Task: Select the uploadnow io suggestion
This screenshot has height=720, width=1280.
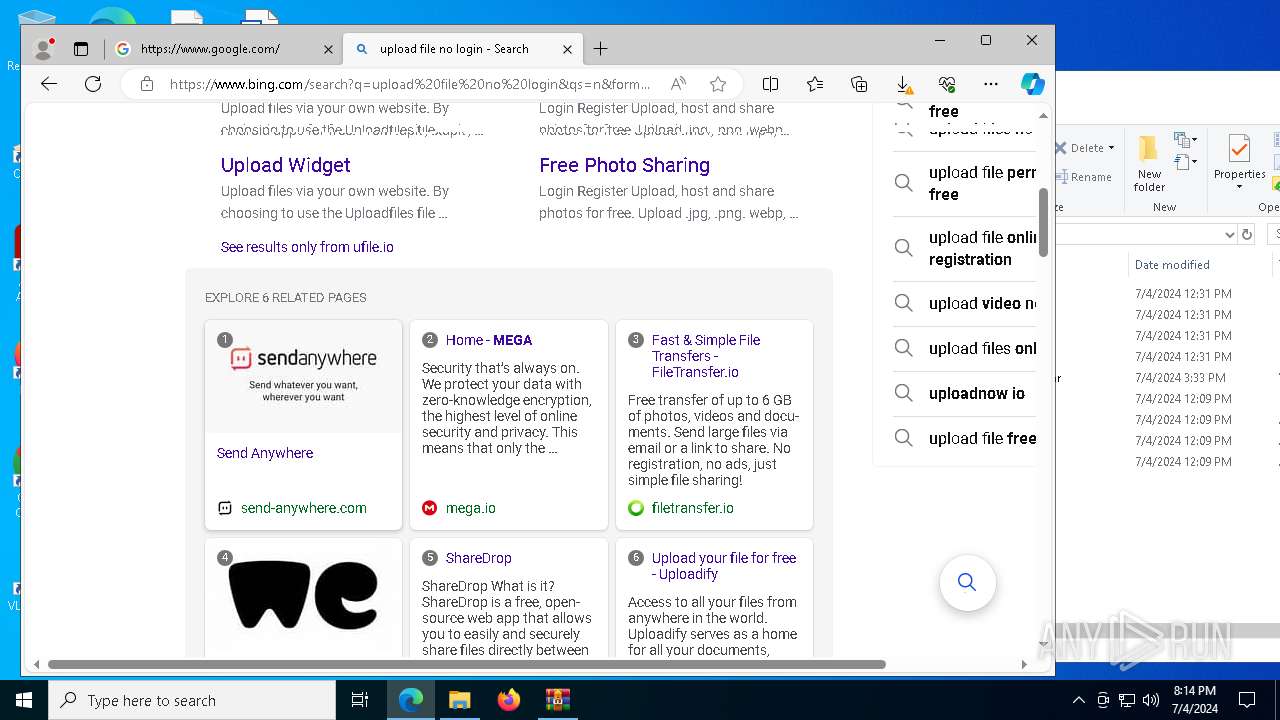Action: pyautogui.click(x=965, y=393)
